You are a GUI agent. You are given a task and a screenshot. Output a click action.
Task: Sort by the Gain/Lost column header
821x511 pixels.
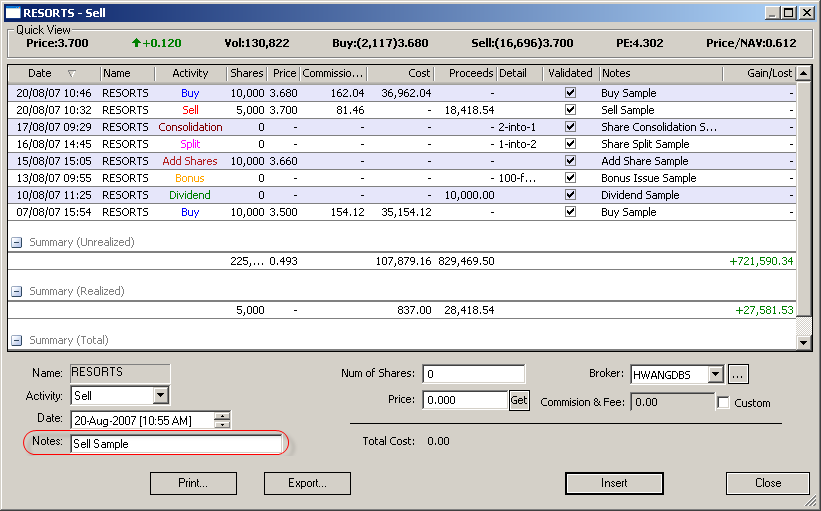click(759, 73)
